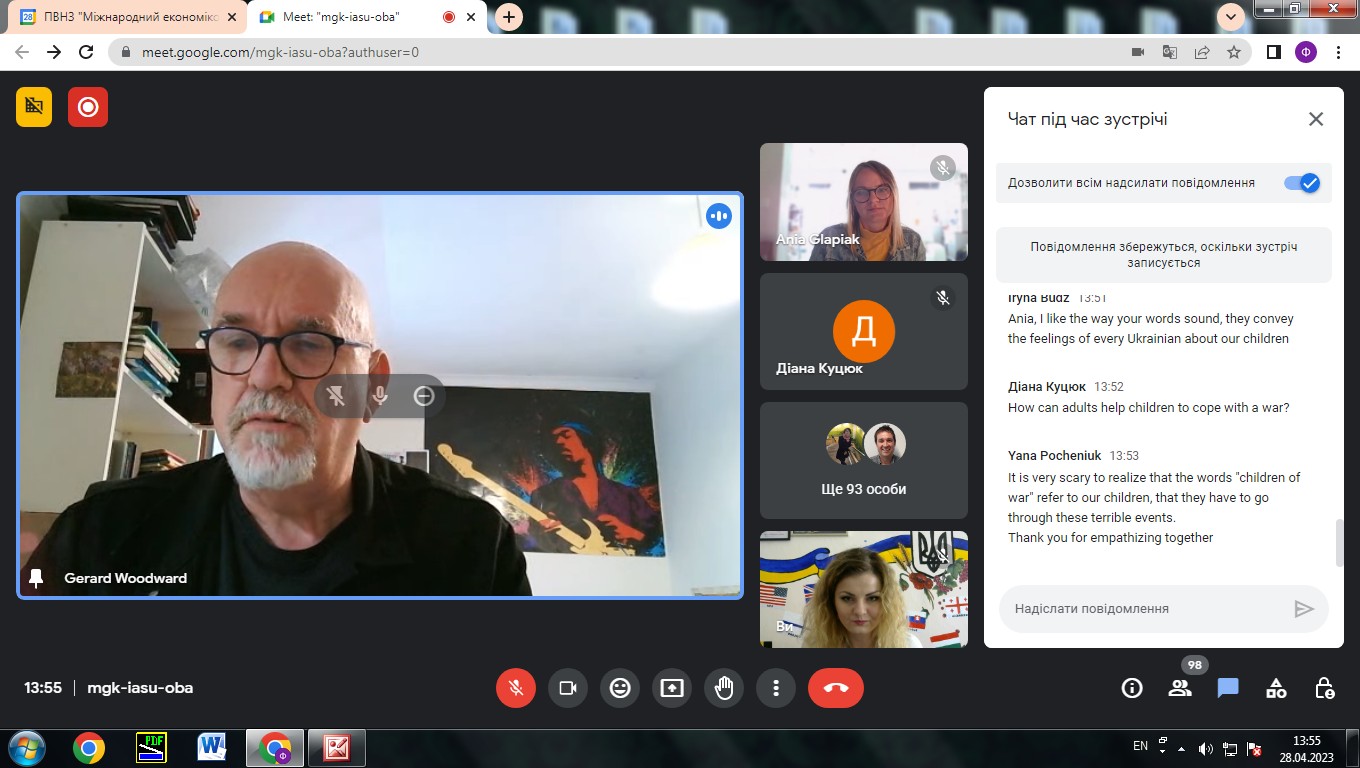Turn off camera with the video button

pyautogui.click(x=568, y=688)
